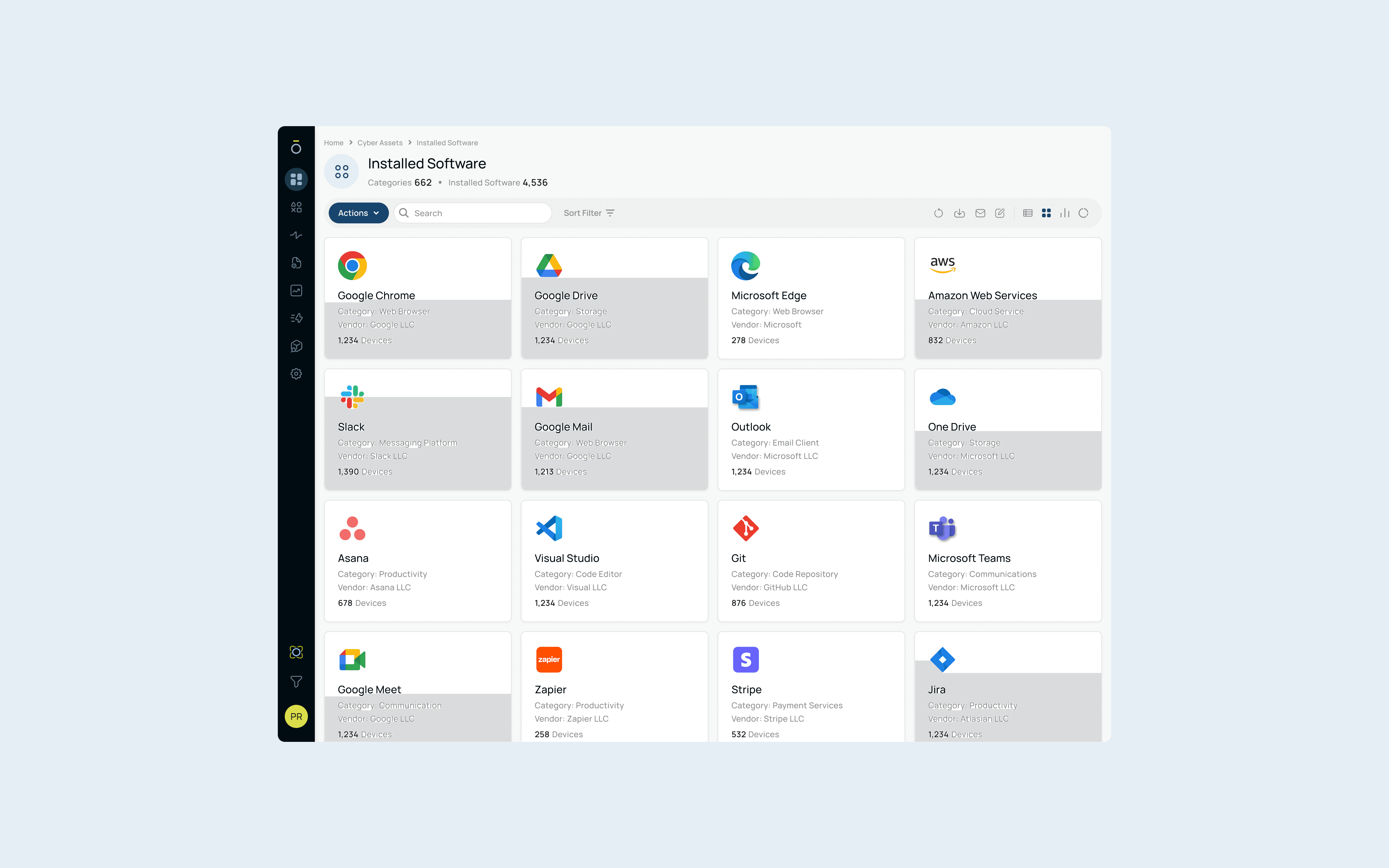The image size is (1389, 868).
Task: Click "Installed Software 4,536" count in header
Action: (498, 183)
